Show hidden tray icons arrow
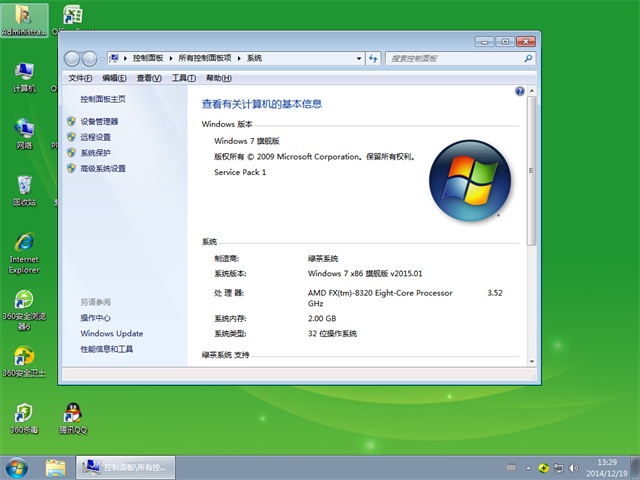Image resolution: width=640 pixels, height=480 pixels. [529, 468]
